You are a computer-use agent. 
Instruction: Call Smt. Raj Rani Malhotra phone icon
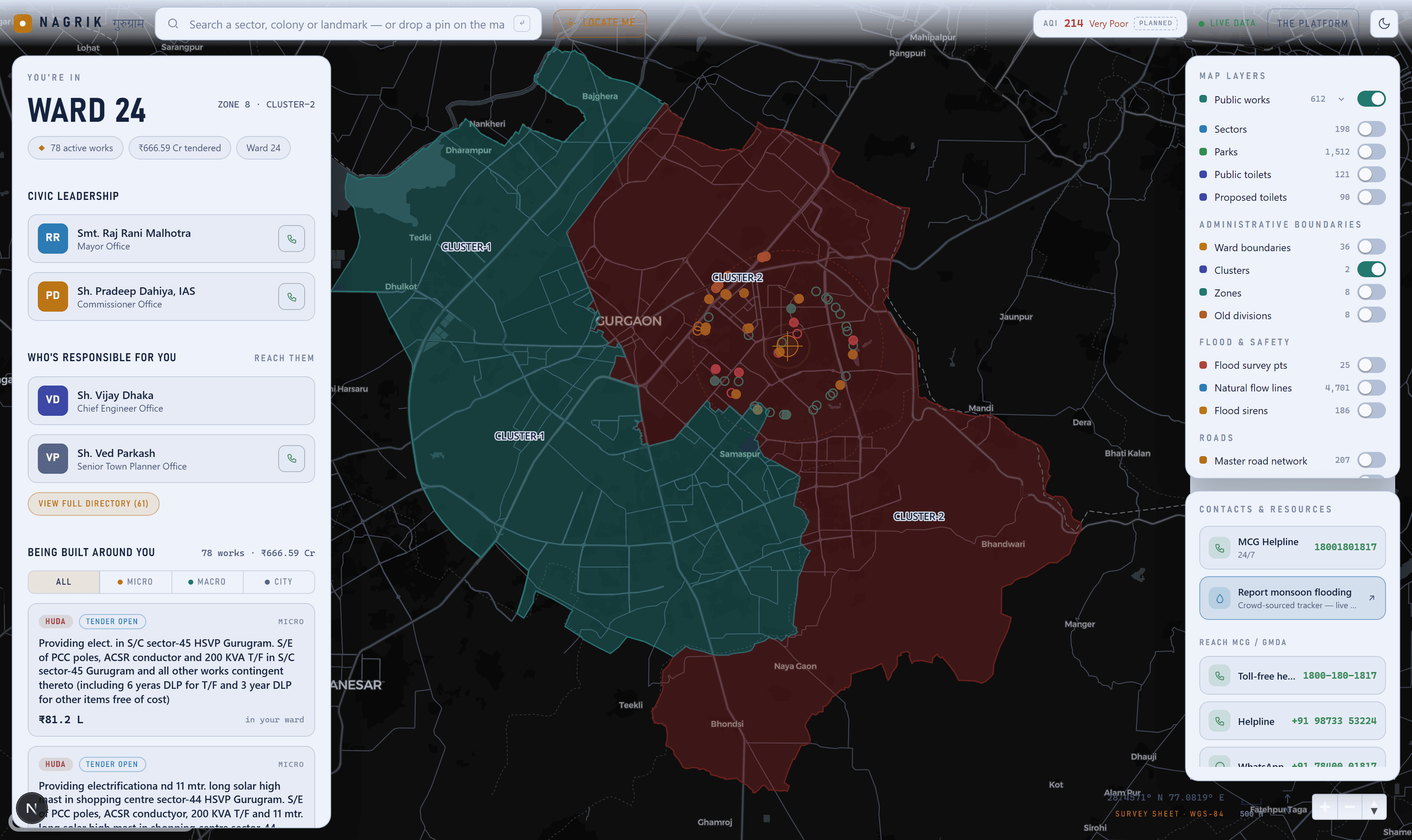(292, 239)
